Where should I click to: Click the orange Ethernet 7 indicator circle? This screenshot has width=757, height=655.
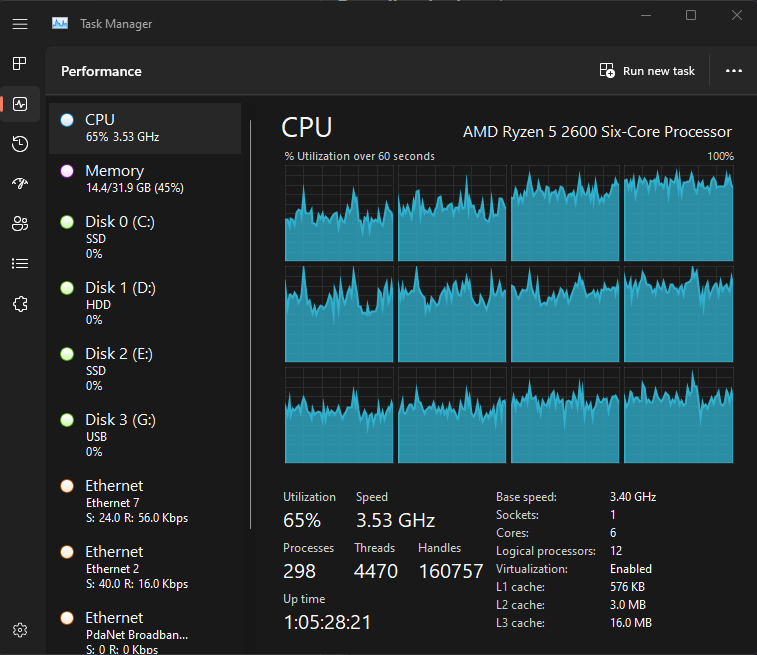click(67, 486)
